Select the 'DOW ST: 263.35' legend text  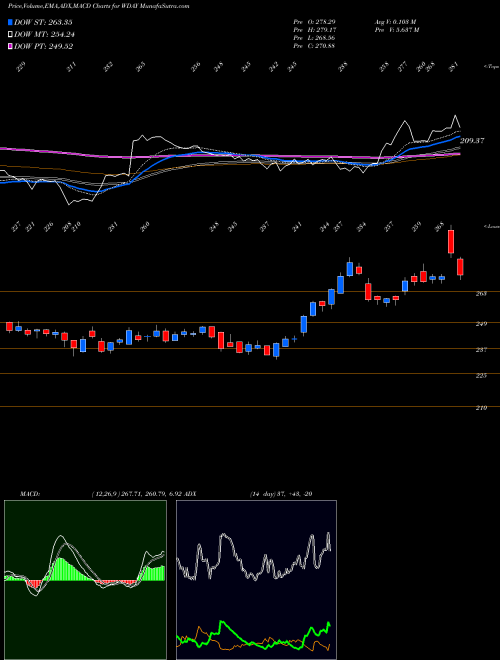pos(43,22)
